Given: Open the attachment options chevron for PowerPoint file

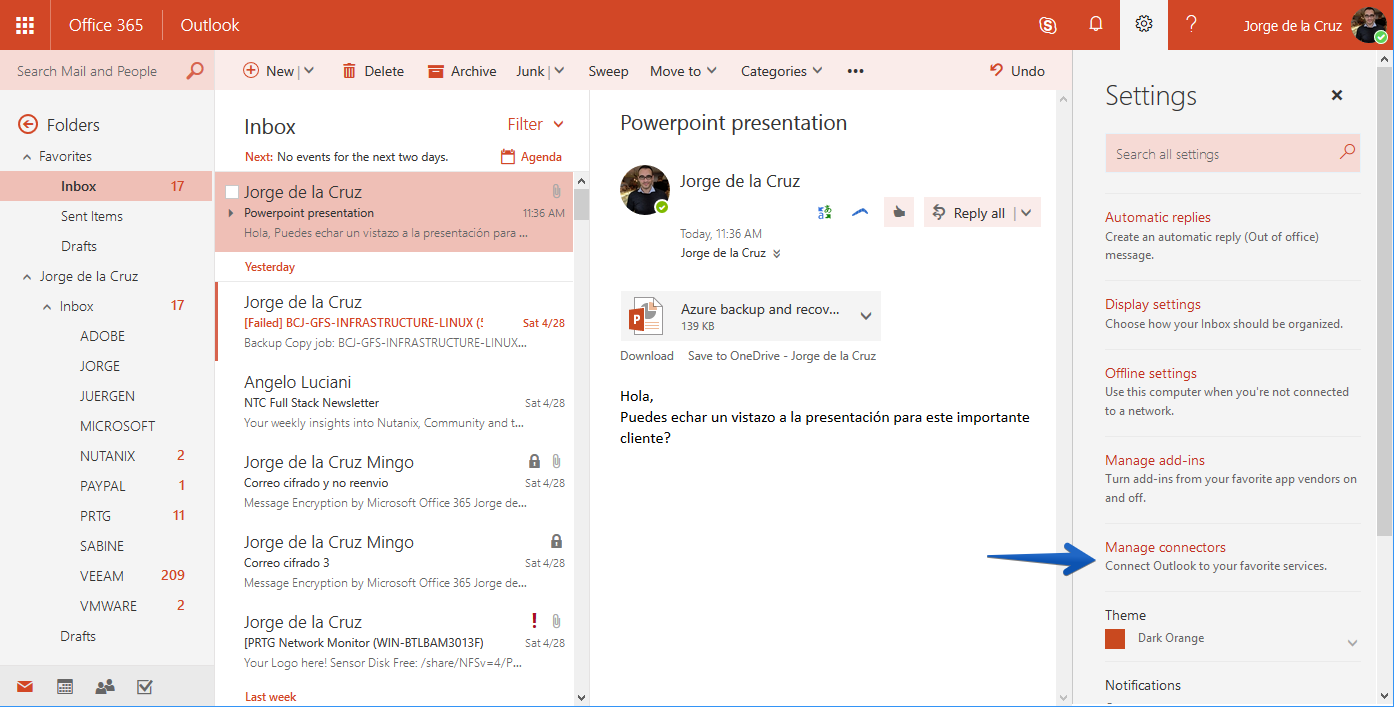Looking at the screenshot, I should [866, 316].
